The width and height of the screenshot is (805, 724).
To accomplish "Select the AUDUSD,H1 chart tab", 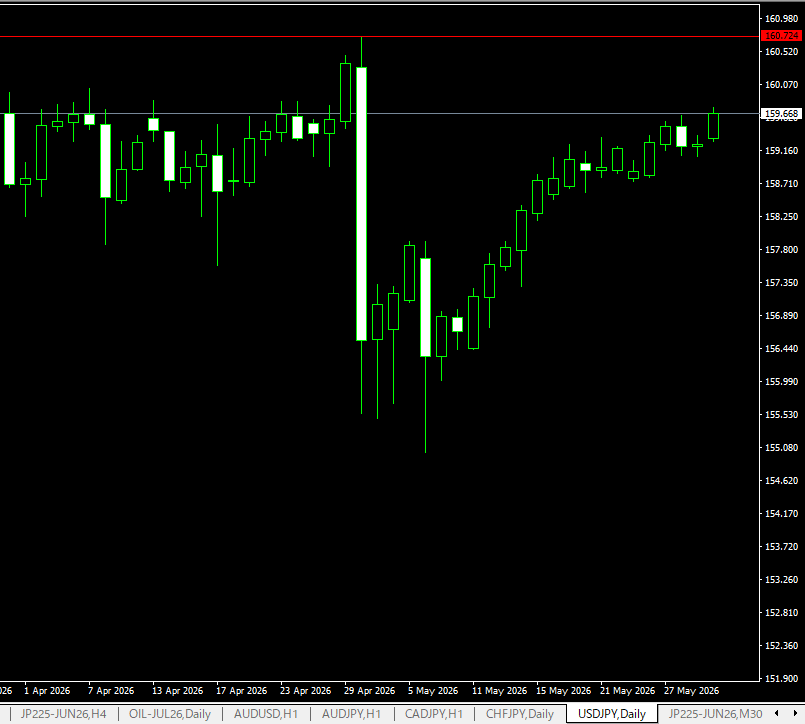I will click(x=265, y=714).
